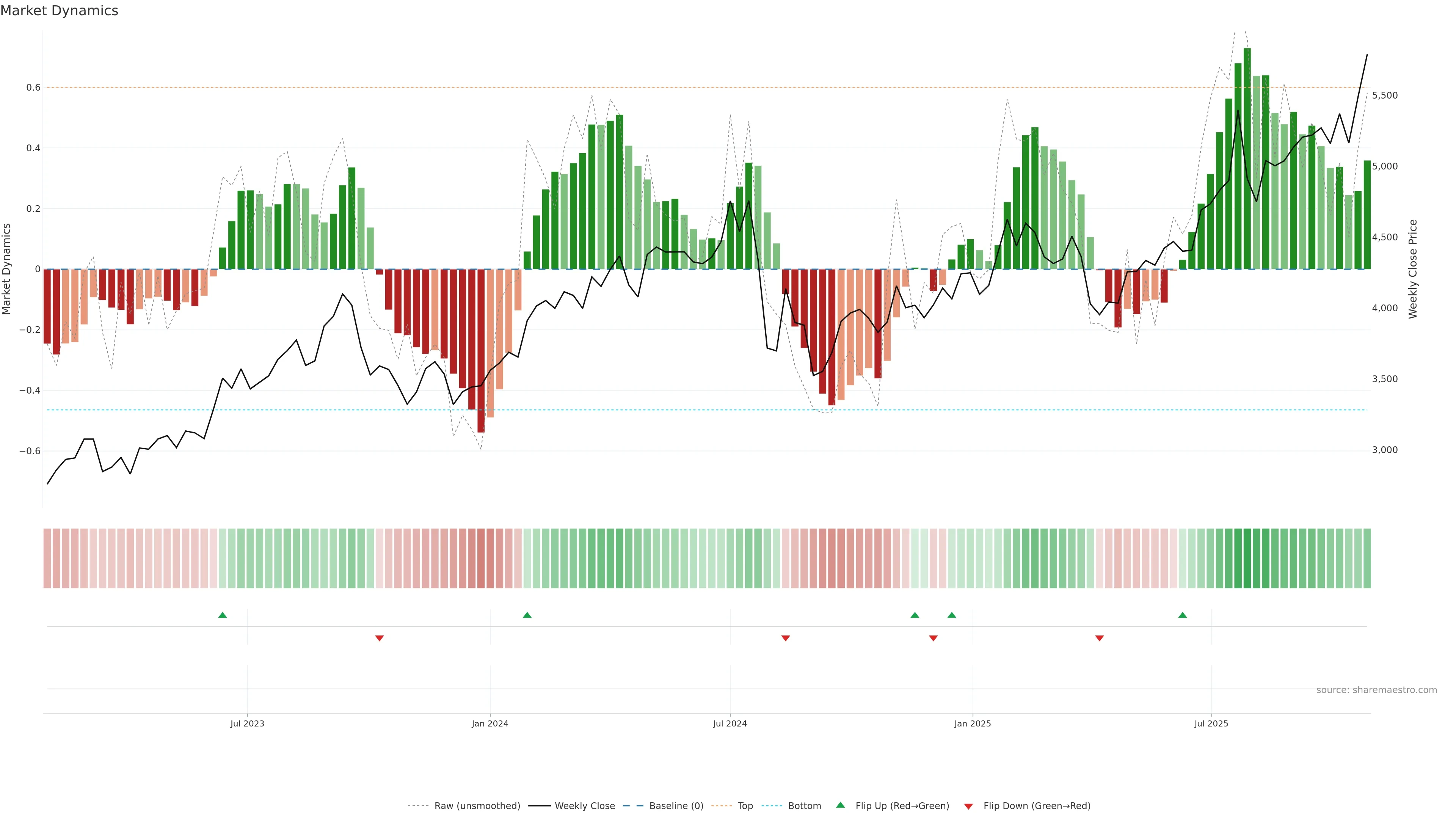
Task: Toggle Weekly Close legend entry
Action: 584,806
